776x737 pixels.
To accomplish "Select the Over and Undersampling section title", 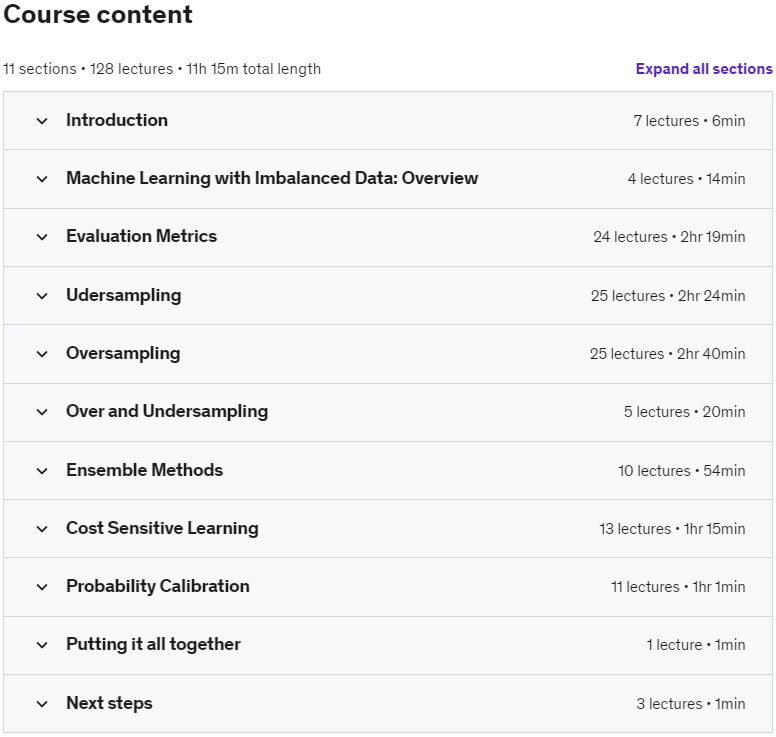I will [167, 411].
